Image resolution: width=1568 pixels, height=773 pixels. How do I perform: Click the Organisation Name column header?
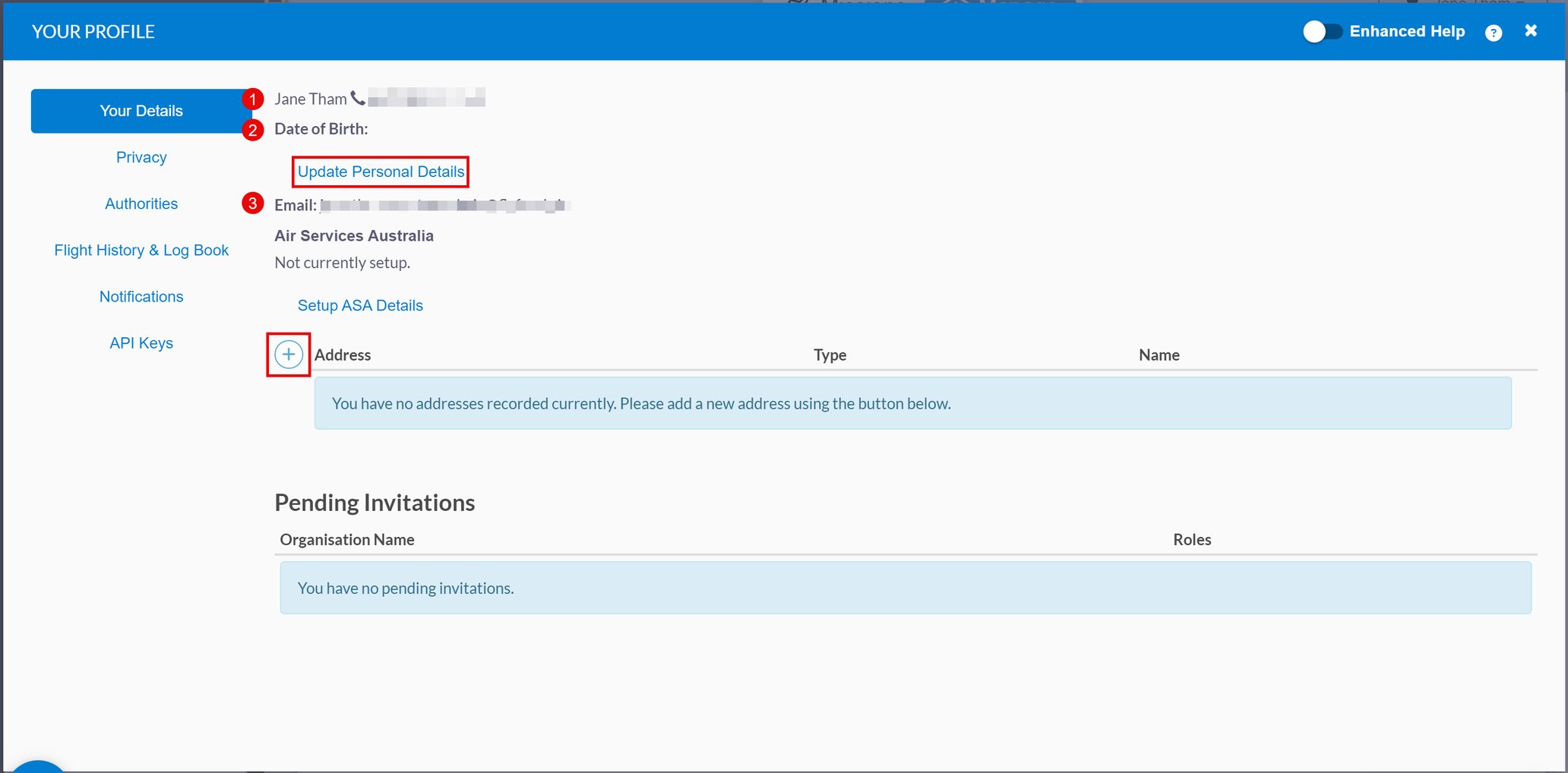pyautogui.click(x=346, y=539)
